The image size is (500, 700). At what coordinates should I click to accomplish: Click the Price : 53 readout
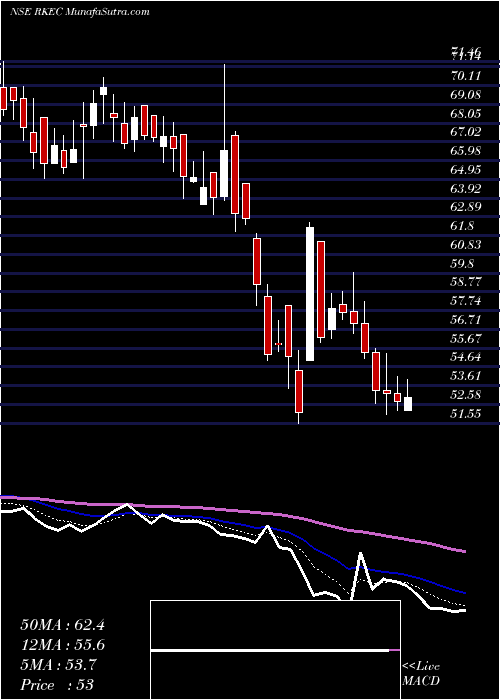coord(57,685)
